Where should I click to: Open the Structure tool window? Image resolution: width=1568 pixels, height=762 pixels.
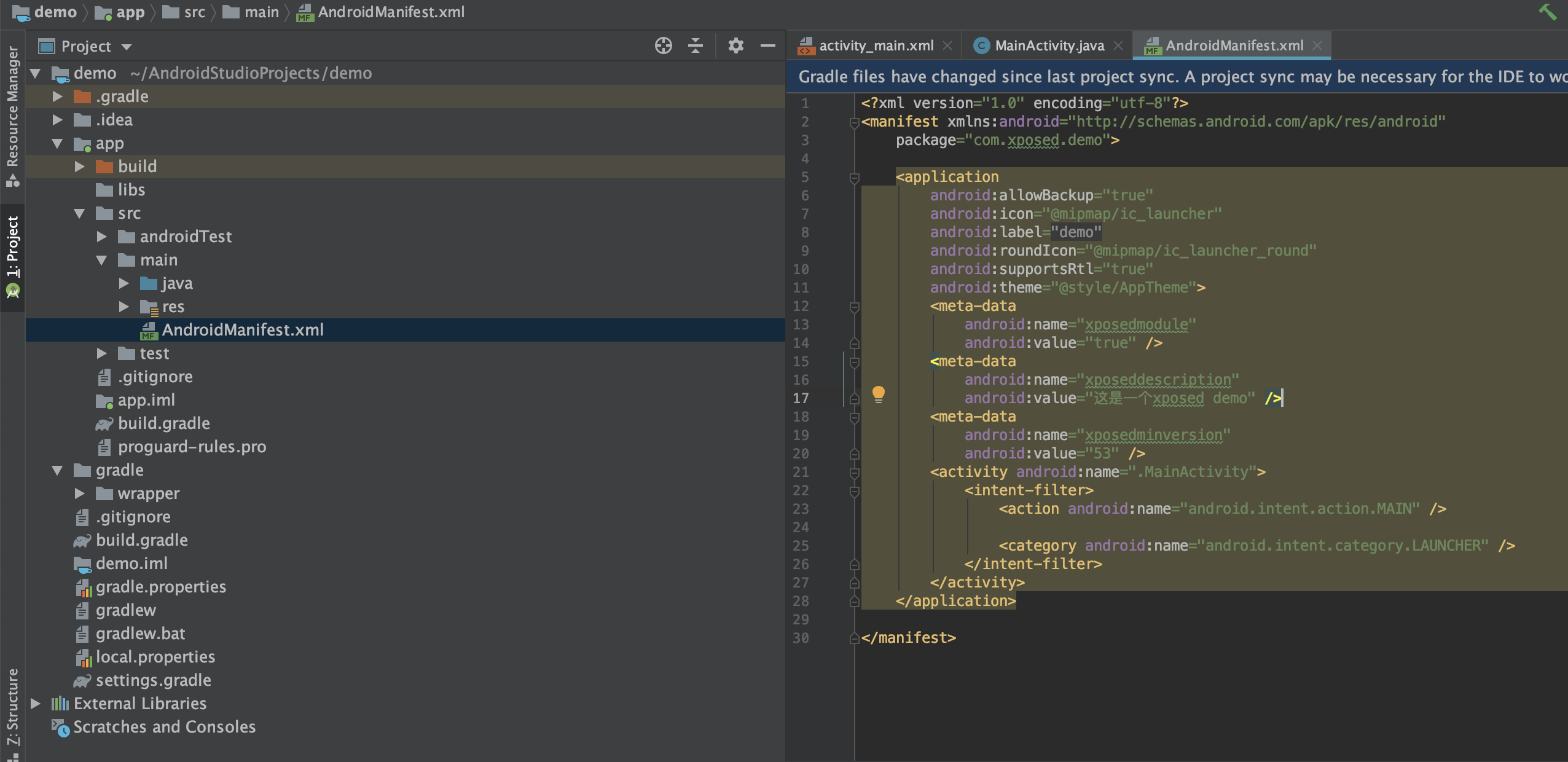coord(12,707)
